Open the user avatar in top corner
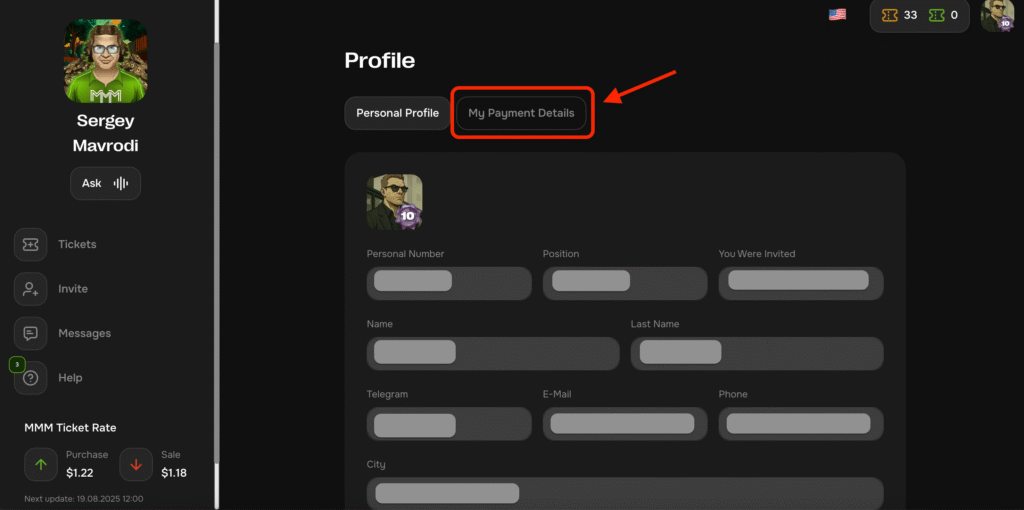The image size is (1024, 510). click(x=996, y=15)
